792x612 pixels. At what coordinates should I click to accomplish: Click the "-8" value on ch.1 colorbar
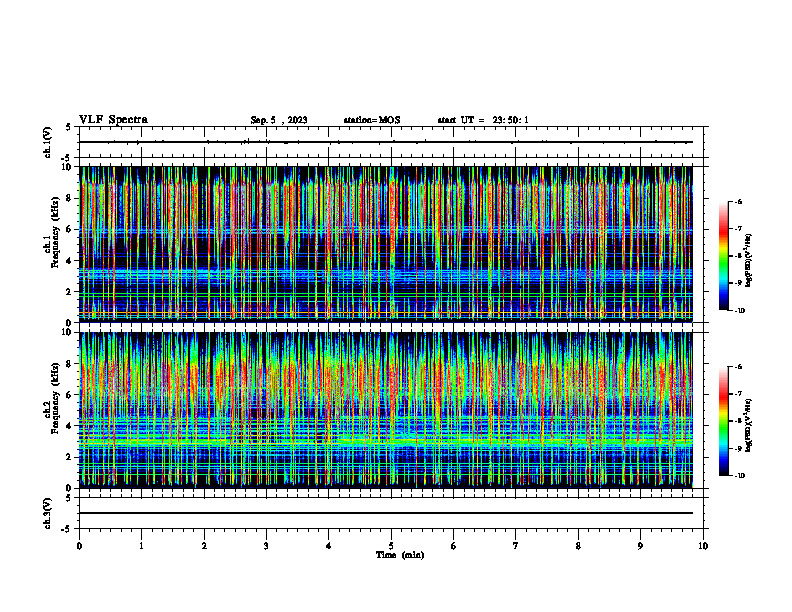point(739,256)
